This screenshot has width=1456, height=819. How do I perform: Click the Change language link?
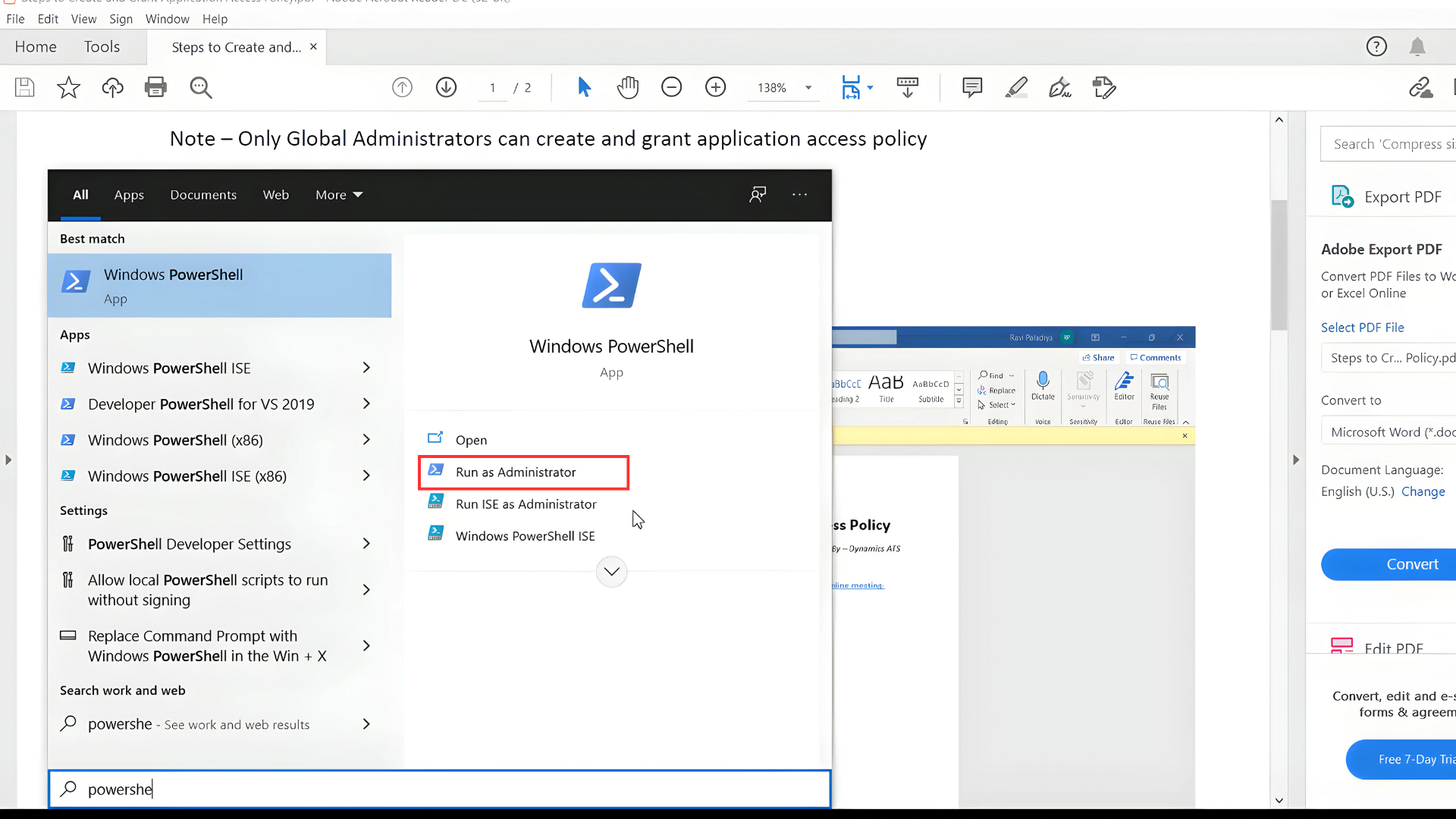point(1423,491)
